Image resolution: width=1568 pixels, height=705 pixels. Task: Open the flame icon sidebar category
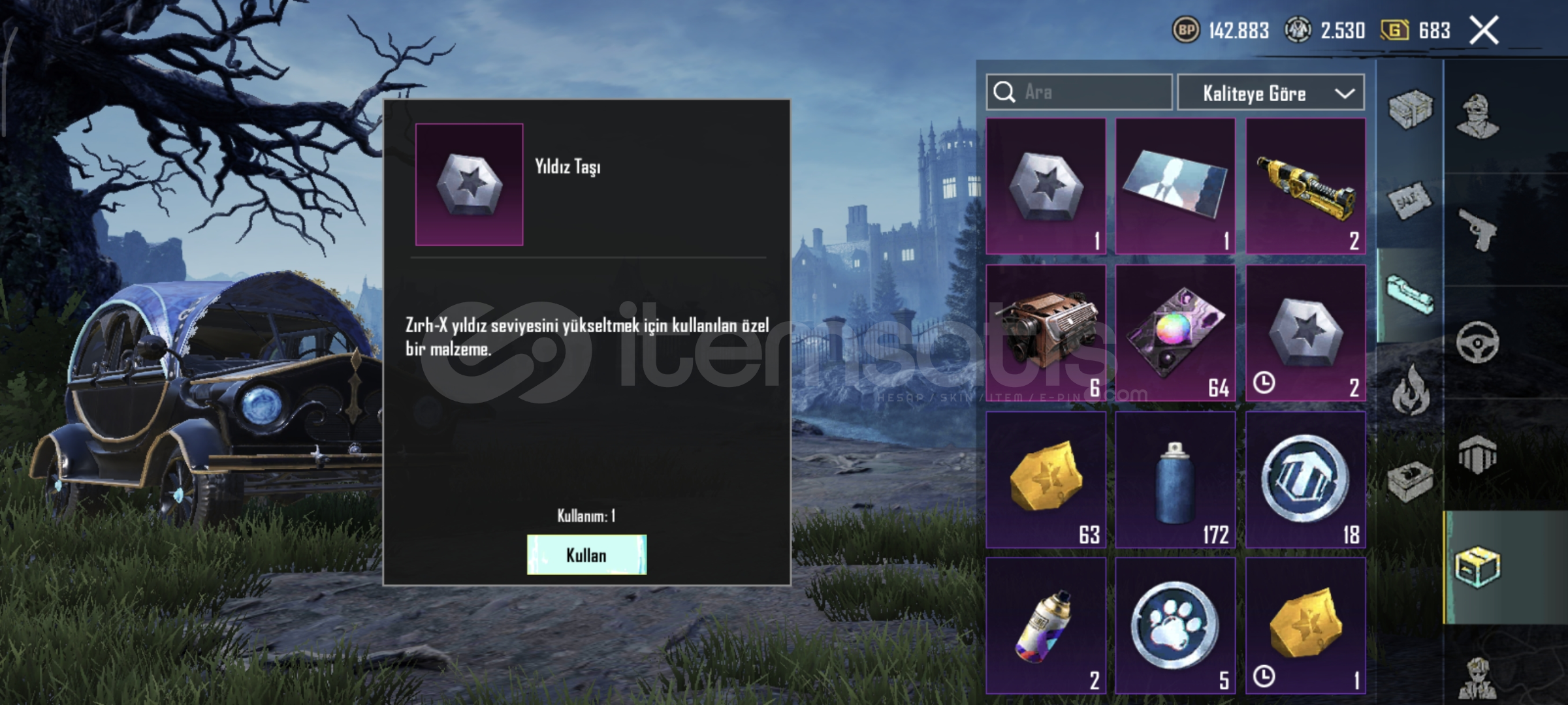pos(1411,390)
